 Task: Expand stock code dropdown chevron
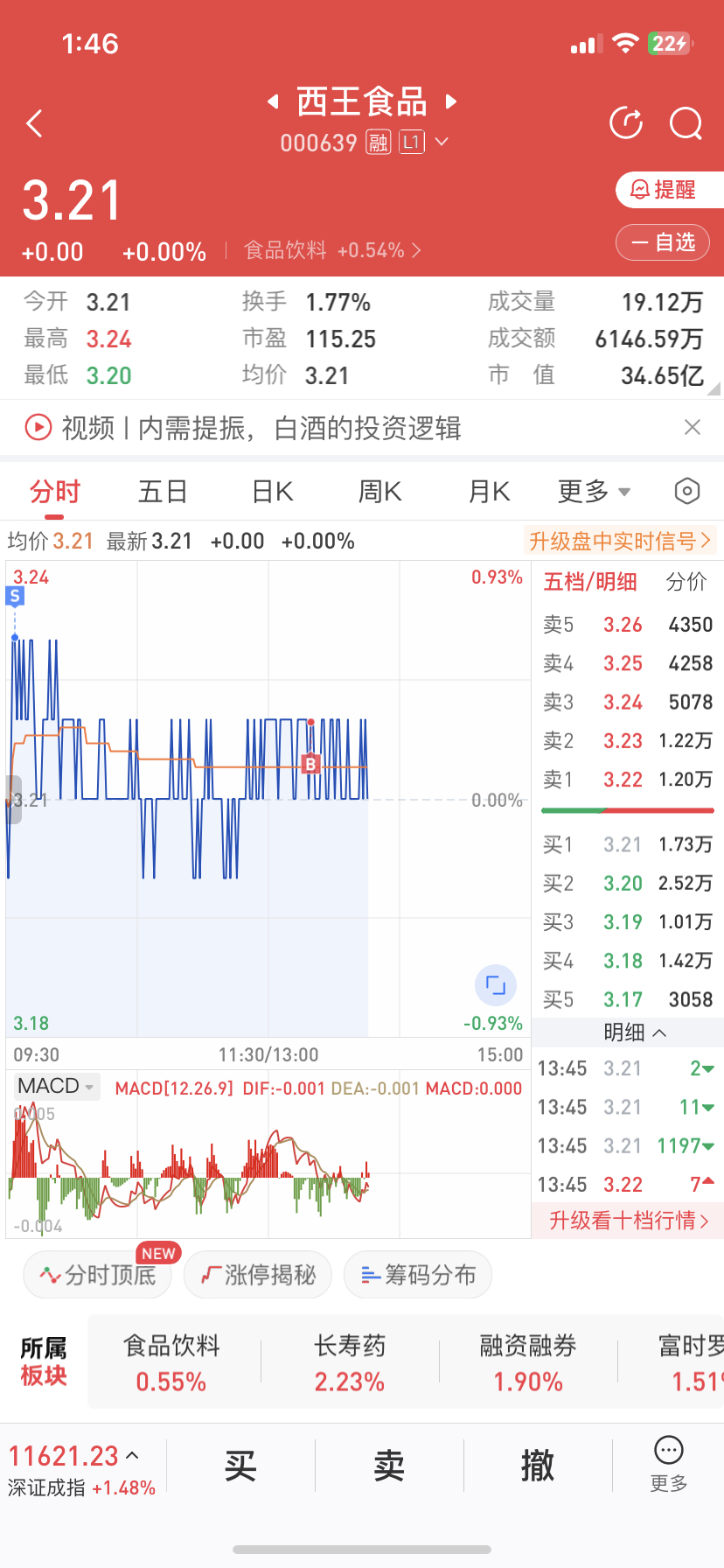pyautogui.click(x=442, y=142)
